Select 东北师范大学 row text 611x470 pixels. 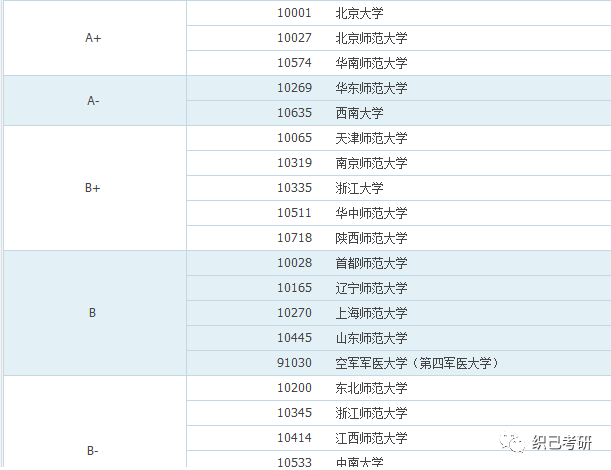(371, 388)
